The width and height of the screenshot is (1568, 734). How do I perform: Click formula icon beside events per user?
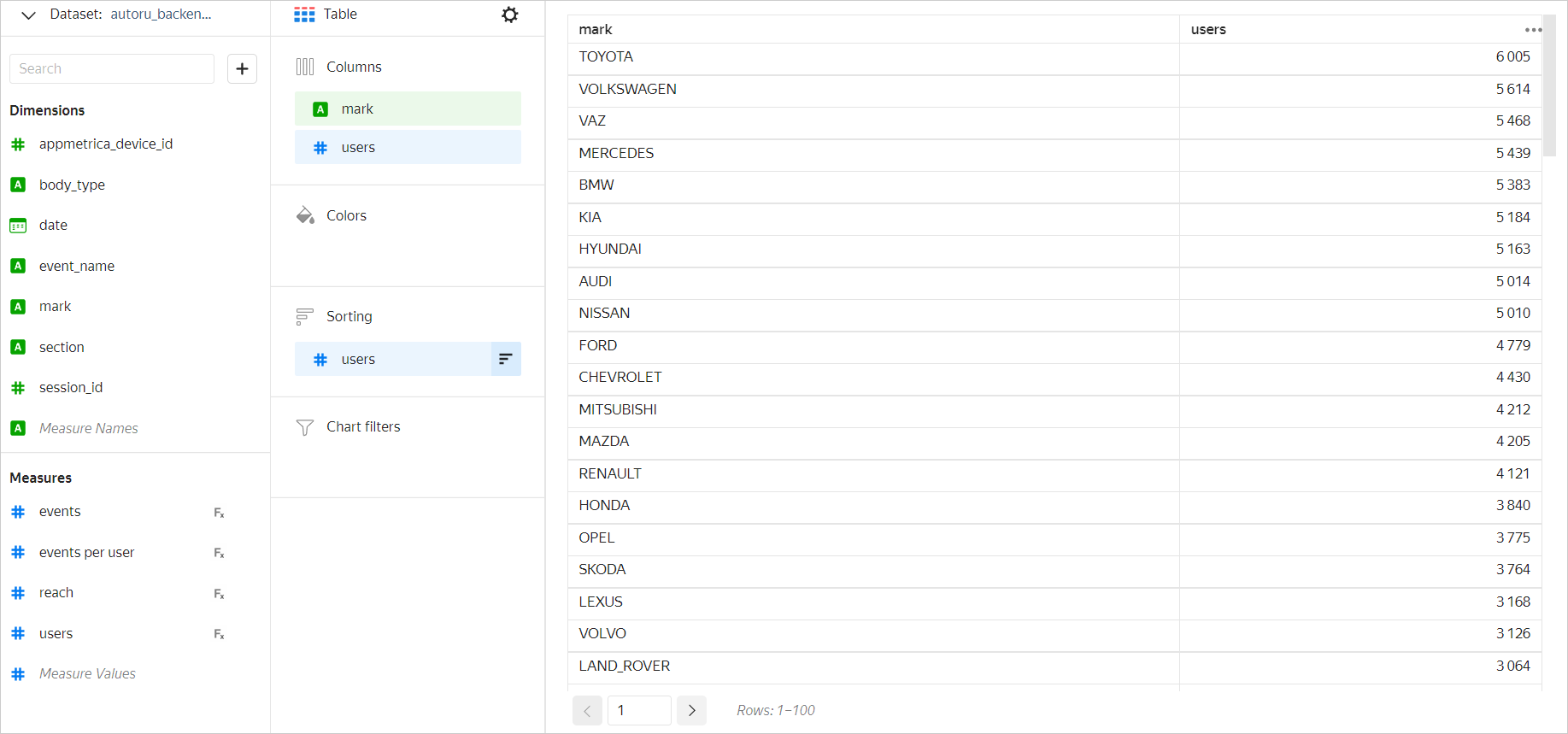219,554
